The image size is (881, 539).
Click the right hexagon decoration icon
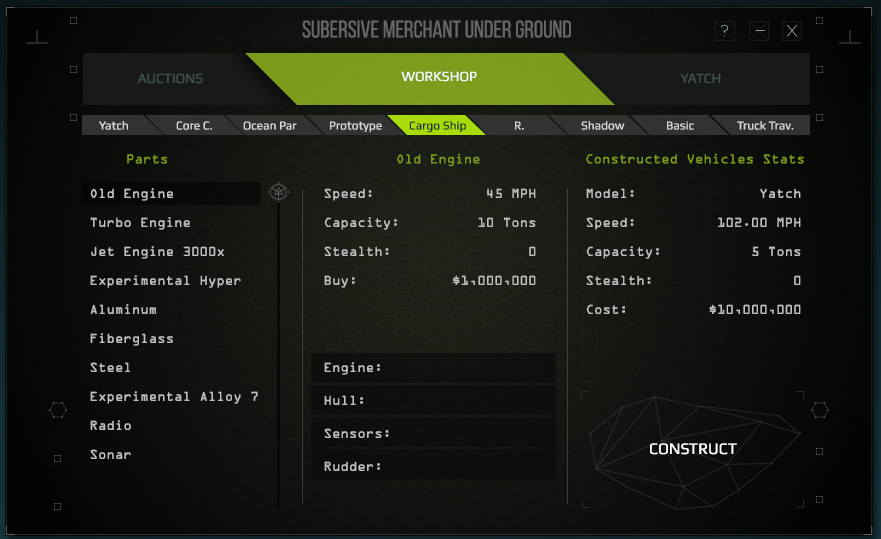820,410
